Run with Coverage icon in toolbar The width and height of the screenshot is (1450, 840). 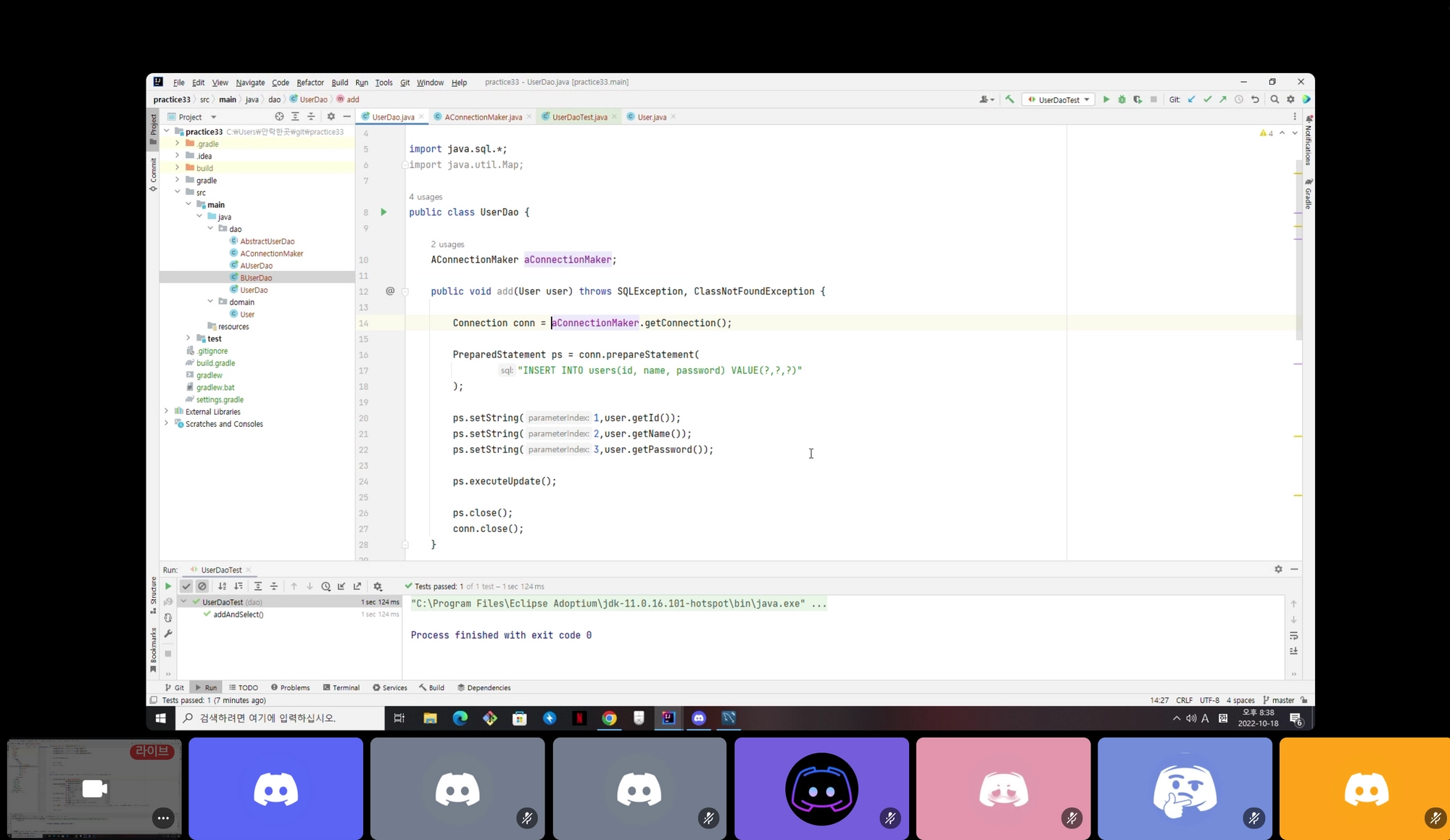pos(1138,99)
